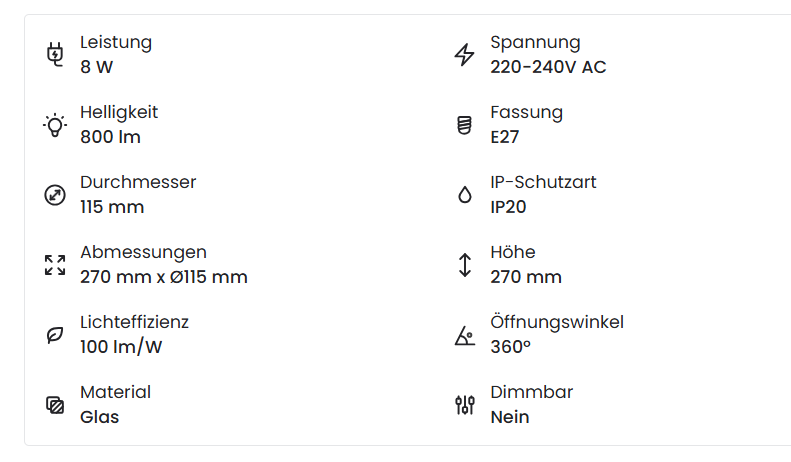The height and width of the screenshot is (462, 791).
Task: Click the hatched squares Material icon
Action: click(x=55, y=405)
